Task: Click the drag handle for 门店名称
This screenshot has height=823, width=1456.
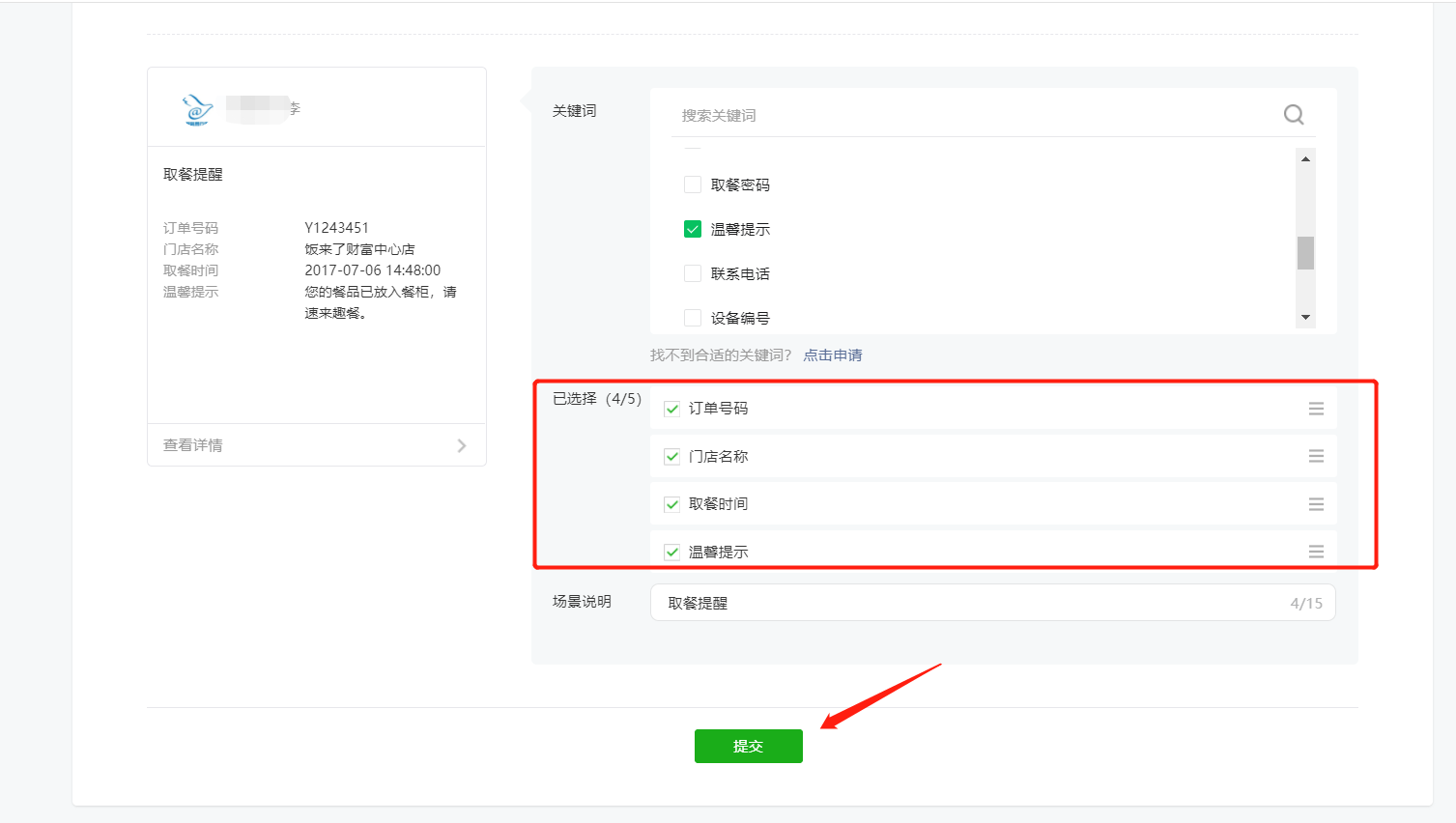Action: click(1316, 456)
